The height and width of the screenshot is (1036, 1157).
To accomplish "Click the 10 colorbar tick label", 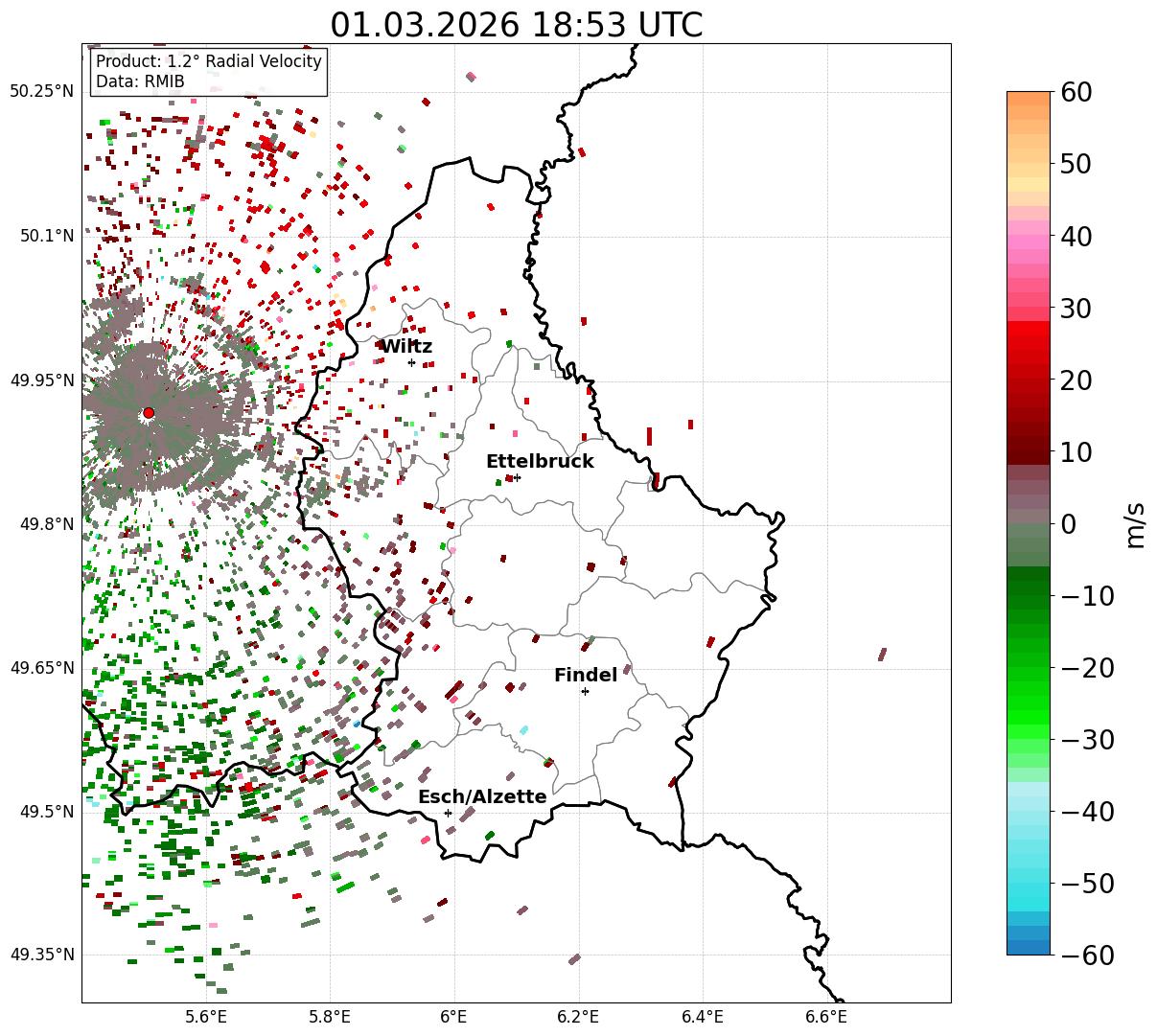I will (1077, 451).
